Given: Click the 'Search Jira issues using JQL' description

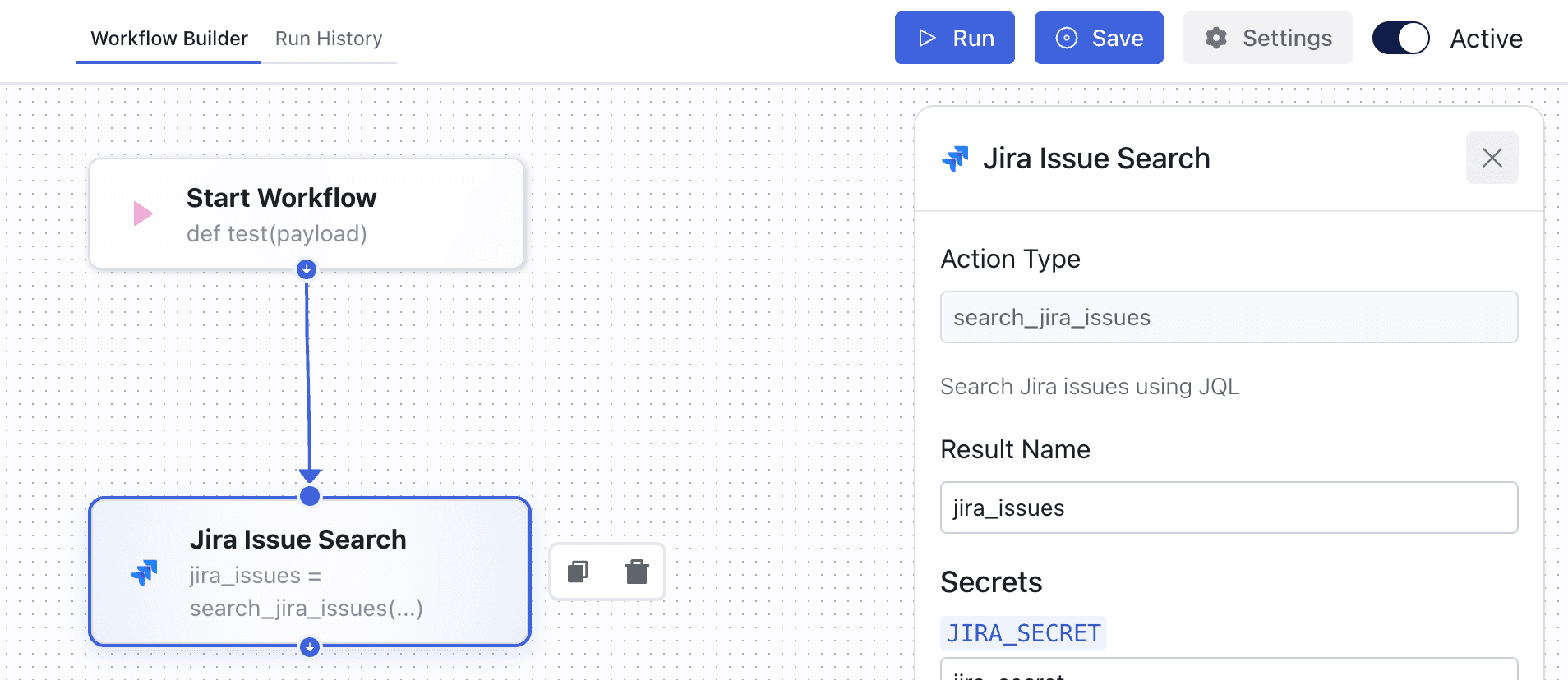Looking at the screenshot, I should click(x=1090, y=386).
